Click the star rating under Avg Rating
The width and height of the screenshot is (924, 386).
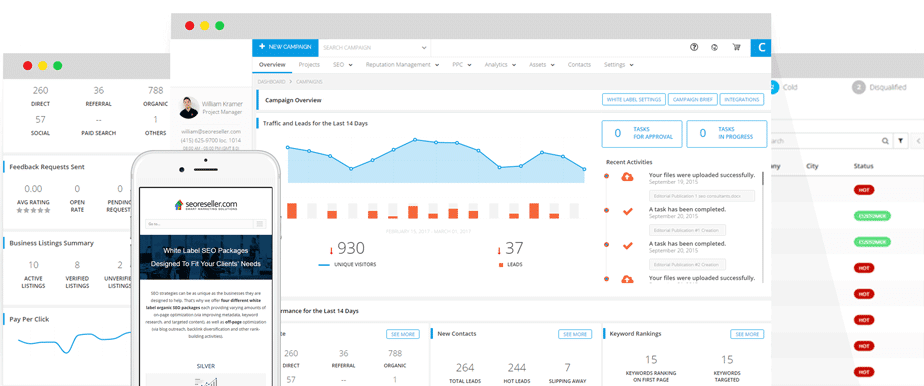pos(34,210)
